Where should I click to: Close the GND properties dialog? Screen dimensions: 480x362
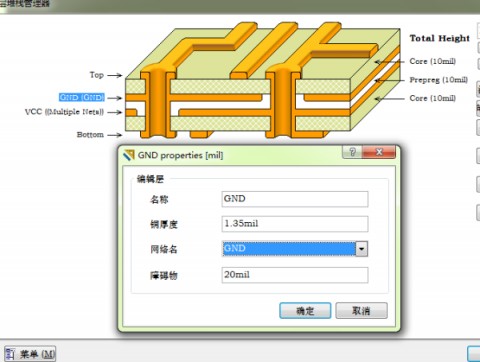(379, 152)
